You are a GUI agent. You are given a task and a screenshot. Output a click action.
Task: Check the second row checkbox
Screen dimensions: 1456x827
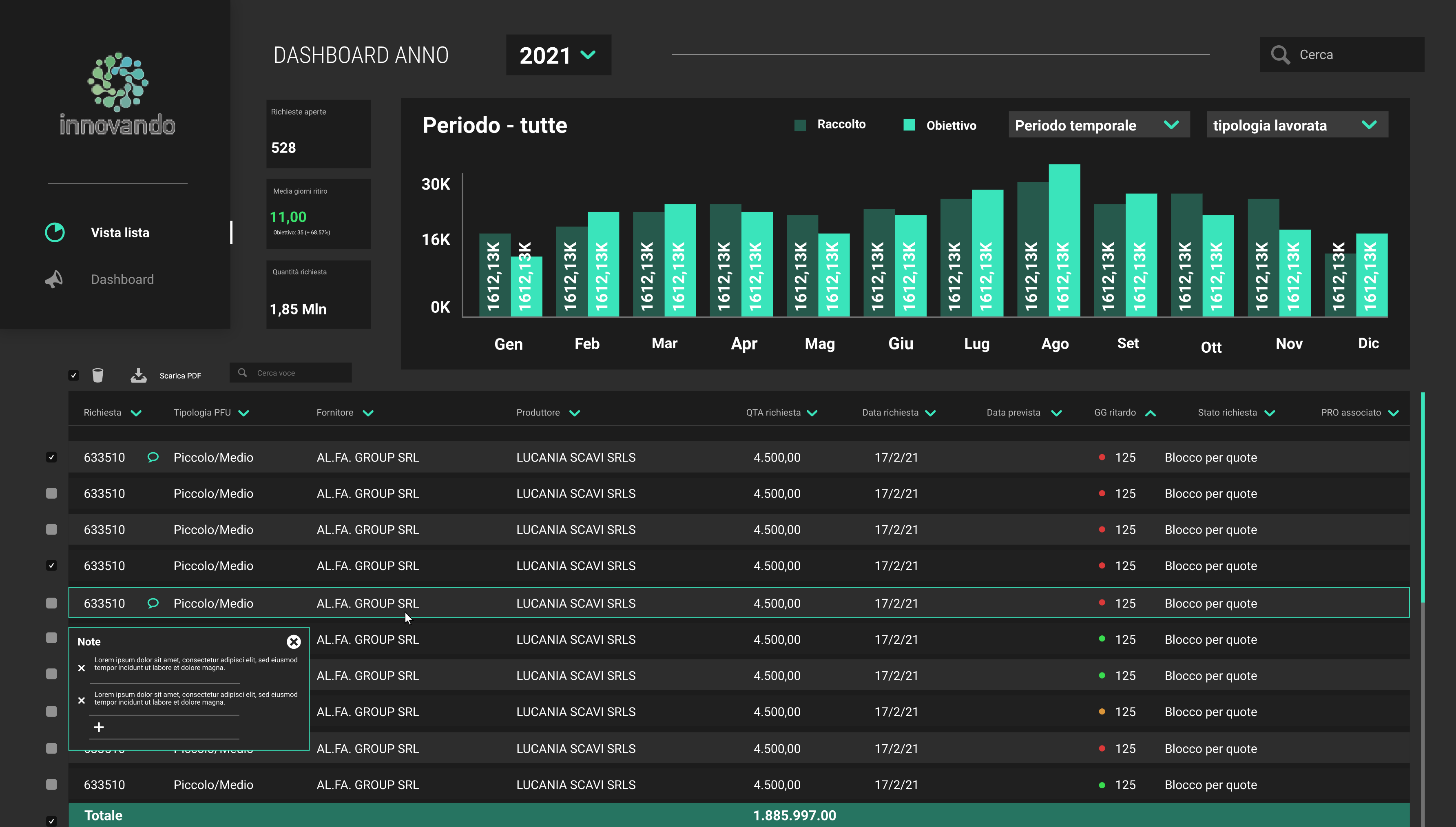(52, 493)
